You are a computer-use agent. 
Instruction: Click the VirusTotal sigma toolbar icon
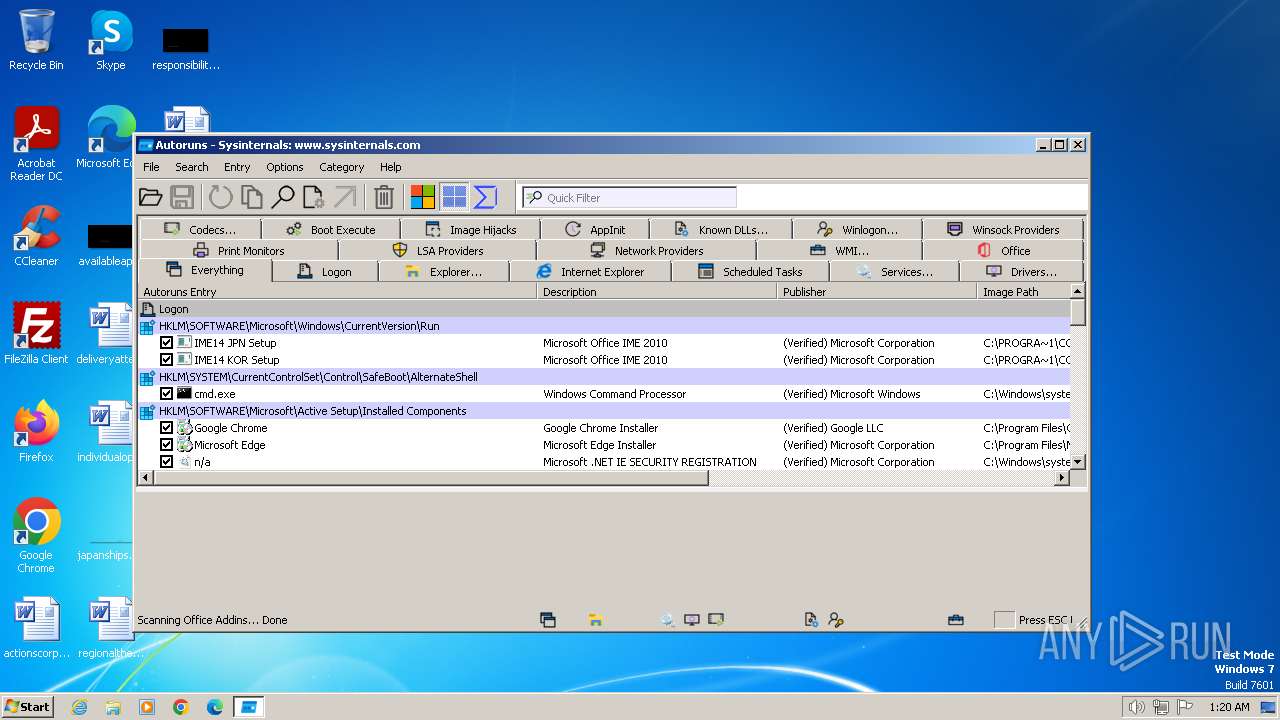coord(485,197)
